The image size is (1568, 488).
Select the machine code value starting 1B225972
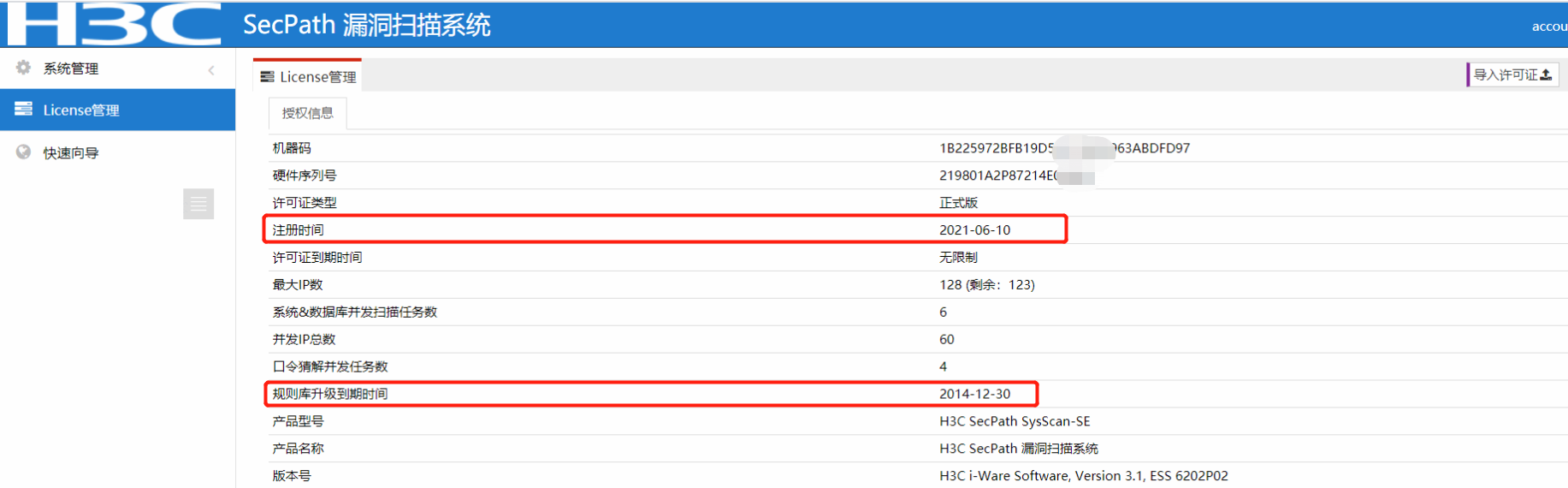[1064, 148]
